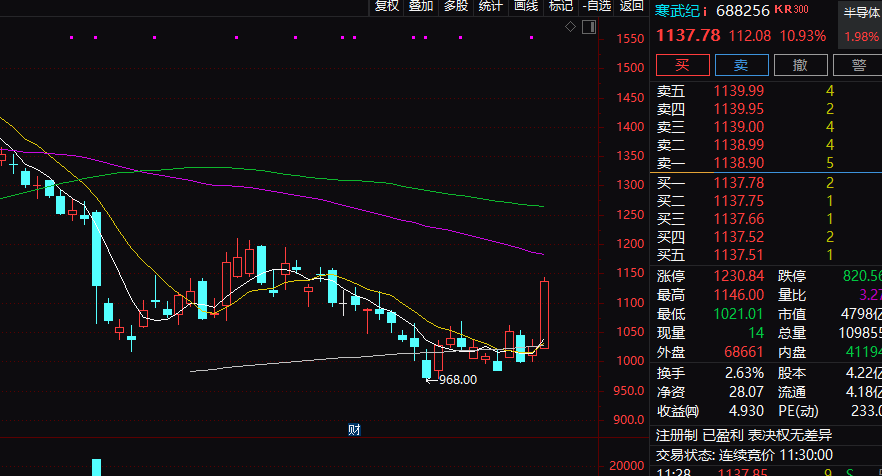
Task: Click the 卖 sell button
Action: tap(741, 65)
